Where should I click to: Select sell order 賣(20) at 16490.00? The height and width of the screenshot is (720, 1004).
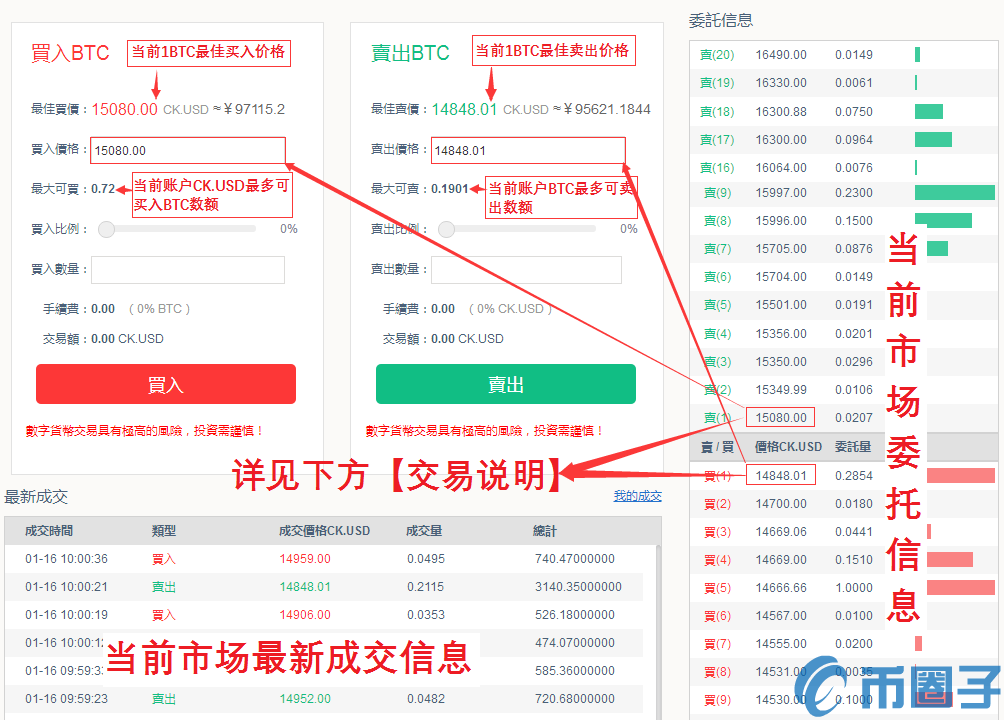click(x=780, y=55)
